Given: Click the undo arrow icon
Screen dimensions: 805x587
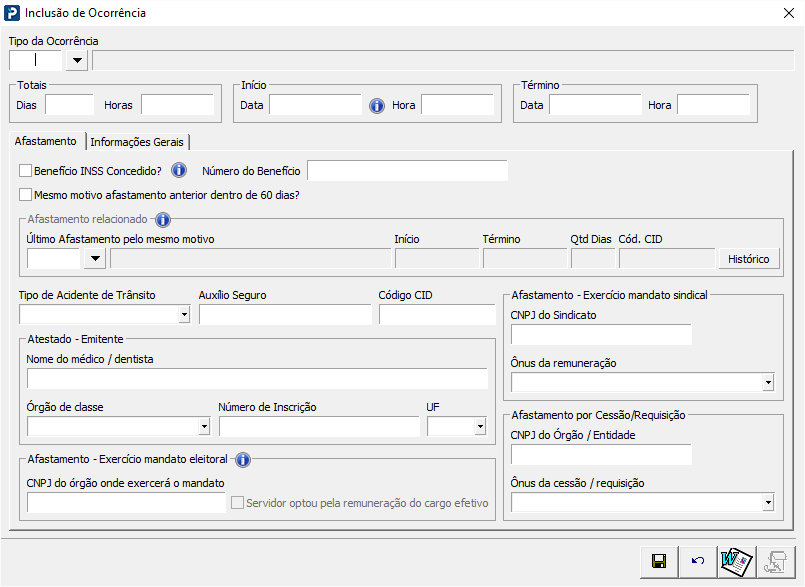Looking at the screenshot, I should point(697,562).
